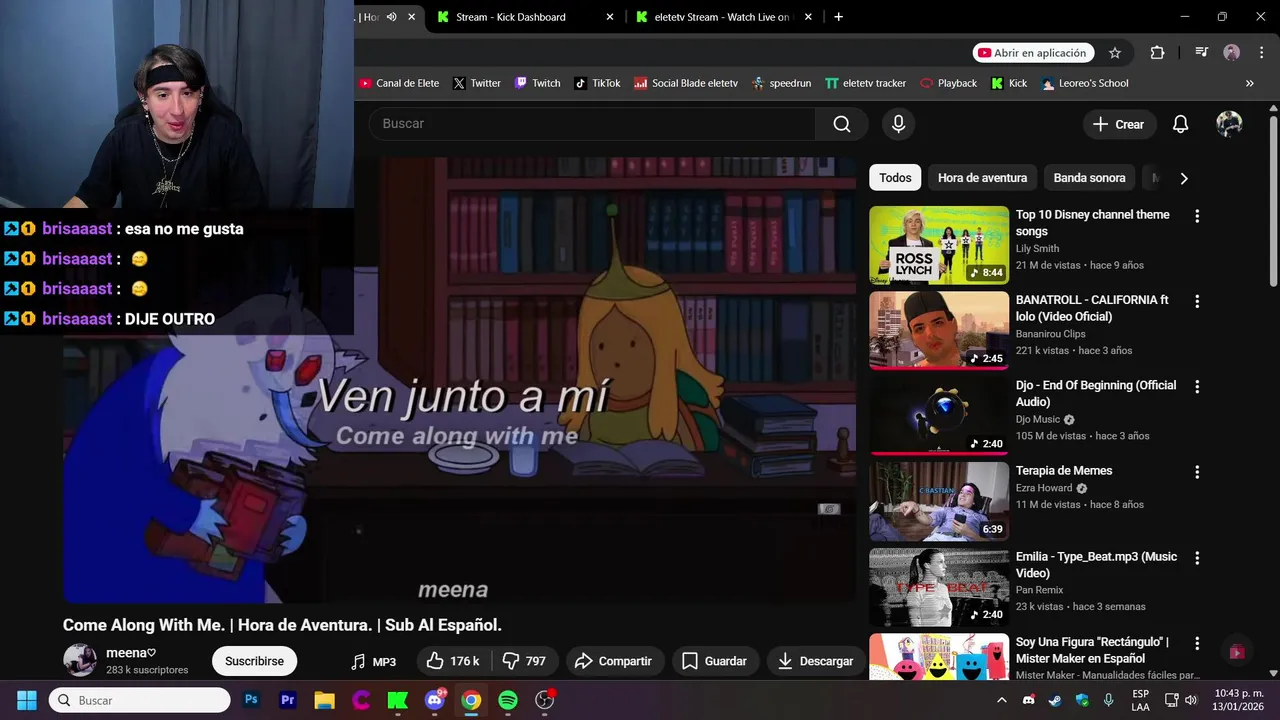Open the Twitter bookmark
This screenshot has height=720, width=1280.
tap(477, 83)
